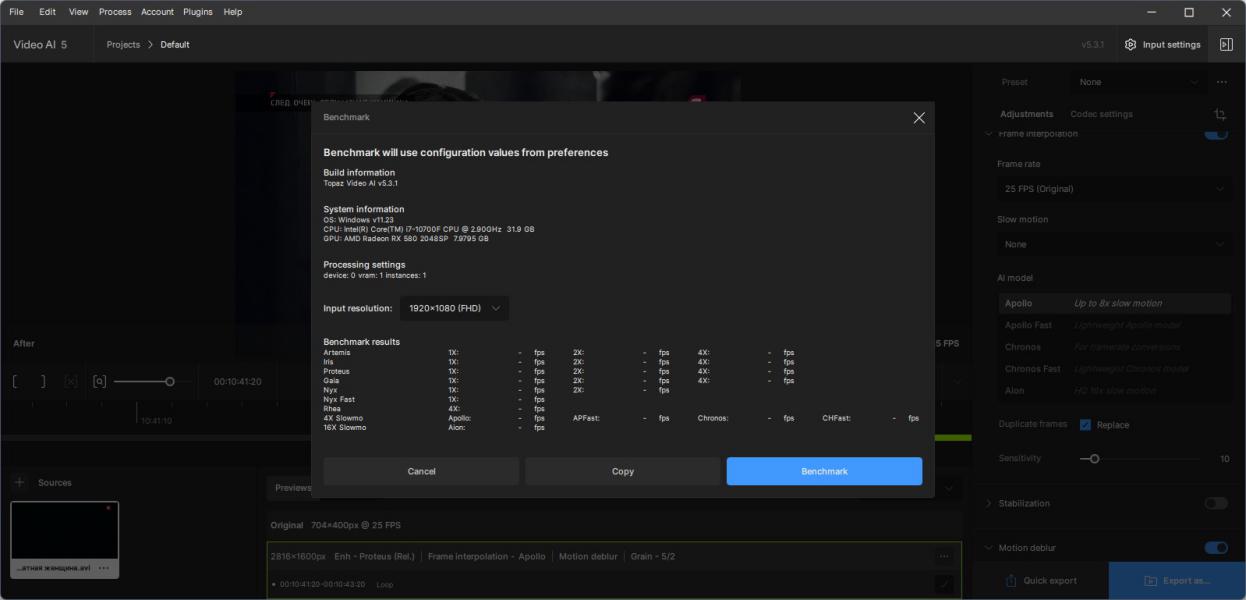Set the trim end bracket
The image size is (1246, 600).
43,381
